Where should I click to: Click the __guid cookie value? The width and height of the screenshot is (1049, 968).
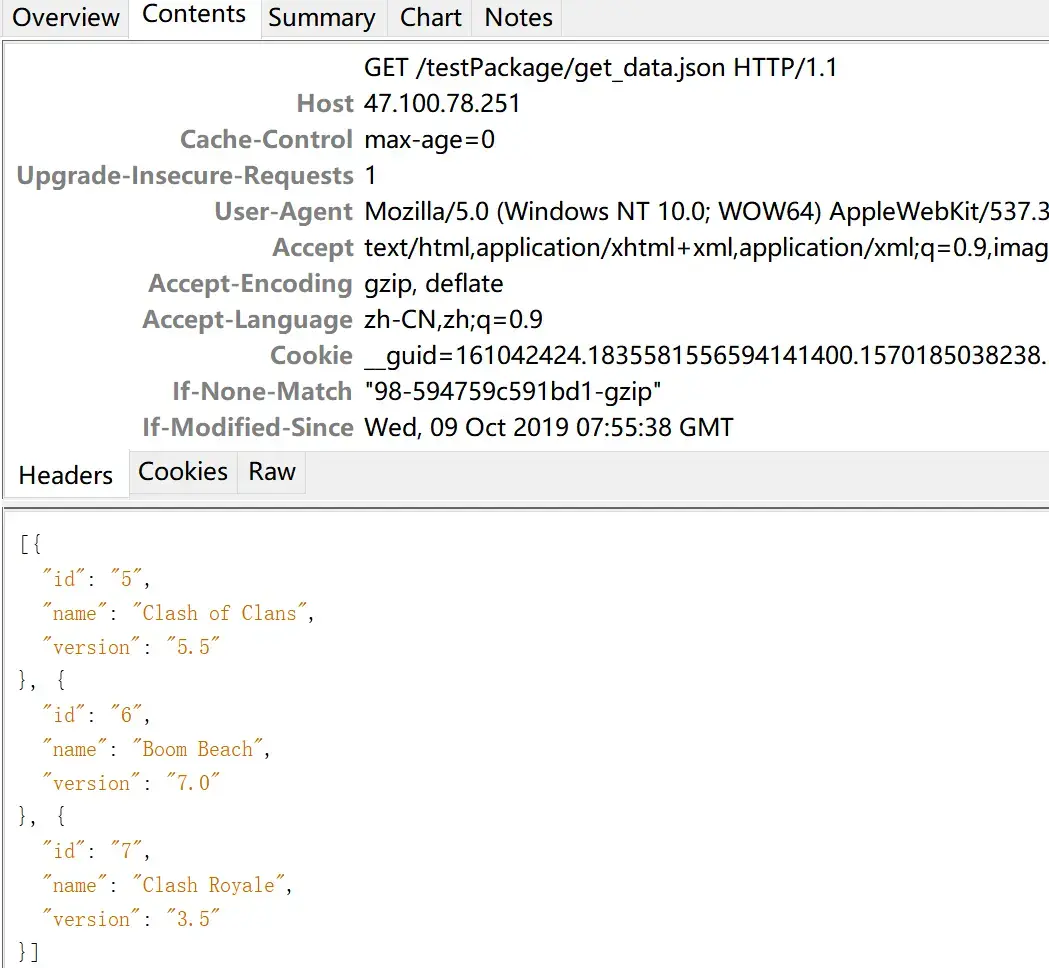coord(706,356)
